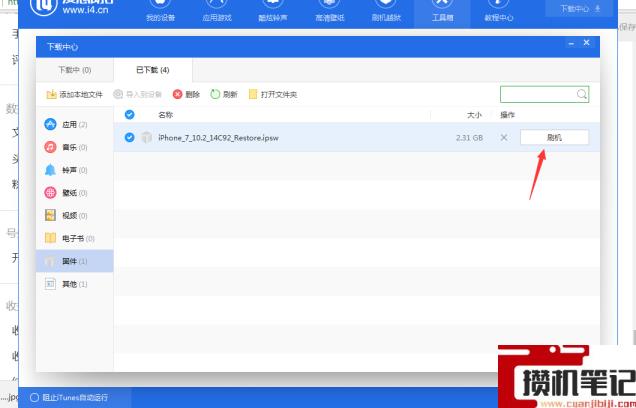Select 铃声 (0) category in sidebar
This screenshot has width=636, height=408.
click(x=75, y=170)
